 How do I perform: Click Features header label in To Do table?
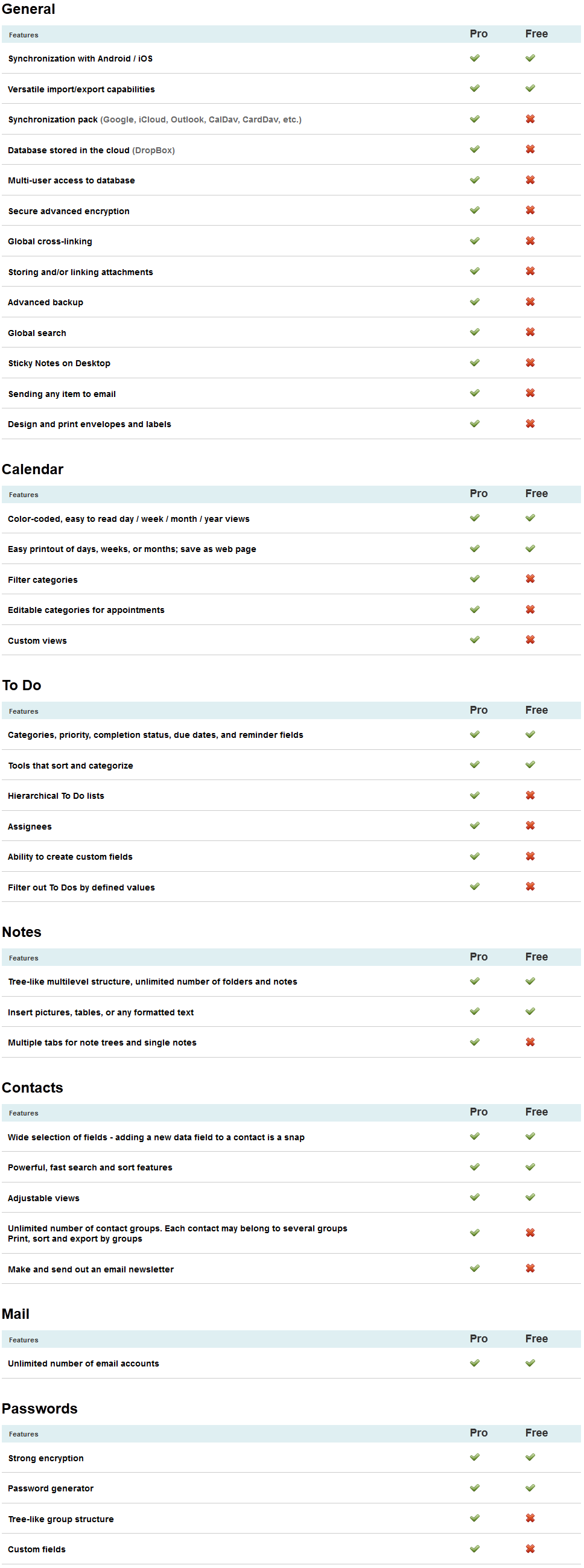(x=24, y=711)
